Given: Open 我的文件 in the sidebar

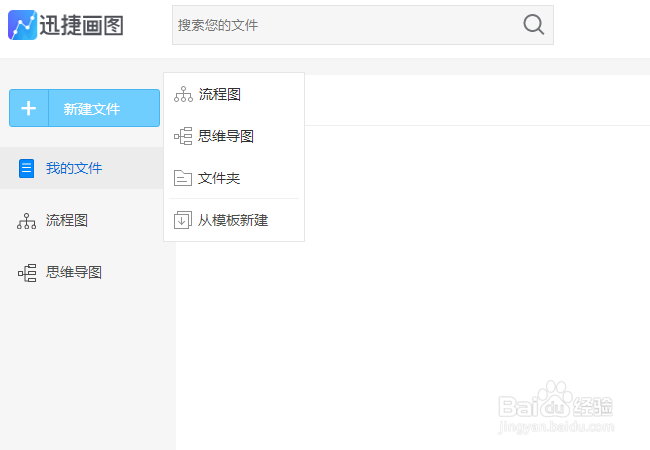Looking at the screenshot, I should [x=82, y=168].
